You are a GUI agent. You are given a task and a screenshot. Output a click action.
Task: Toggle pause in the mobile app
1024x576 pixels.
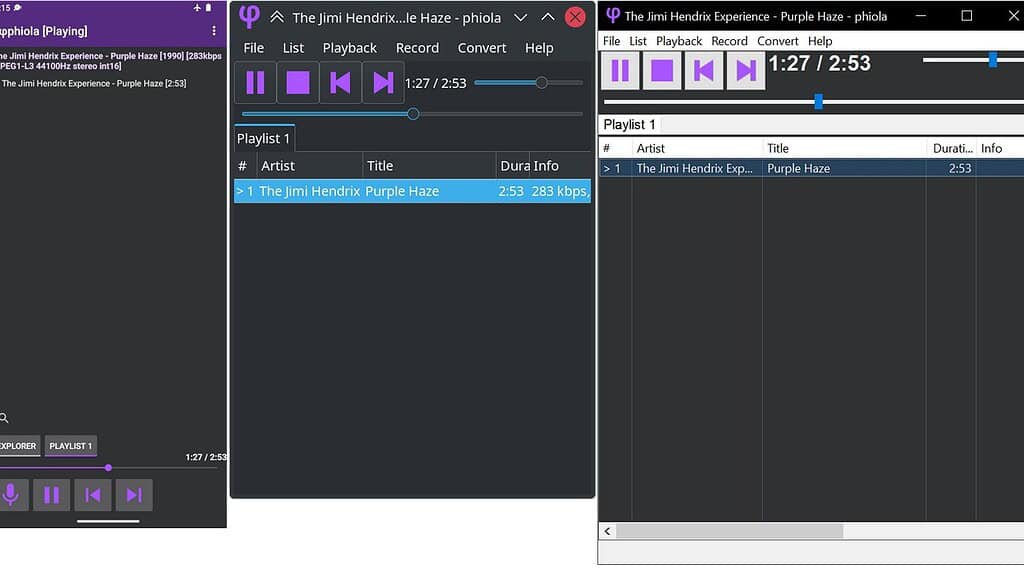click(x=52, y=494)
